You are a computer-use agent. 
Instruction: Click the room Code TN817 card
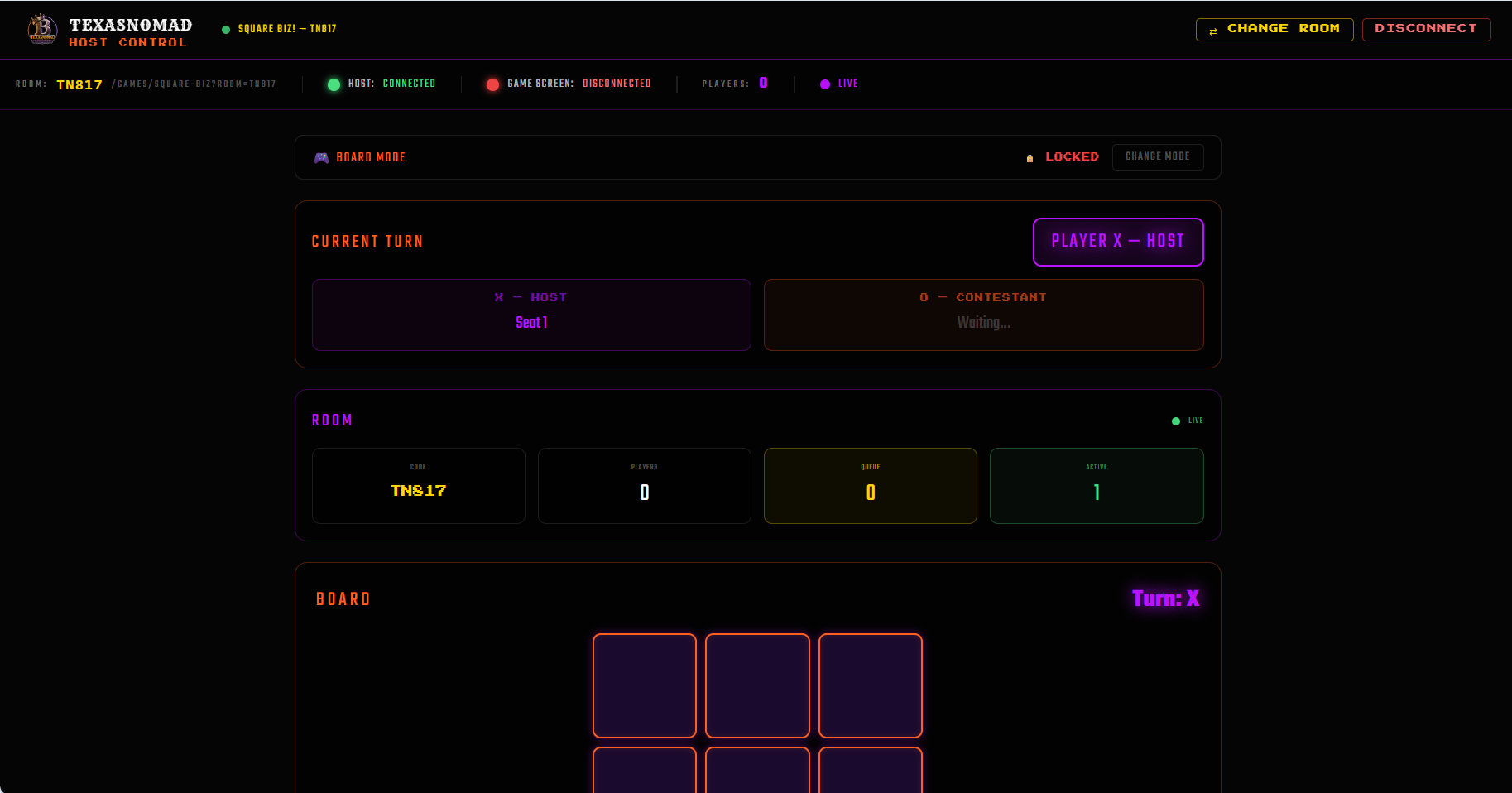point(419,486)
